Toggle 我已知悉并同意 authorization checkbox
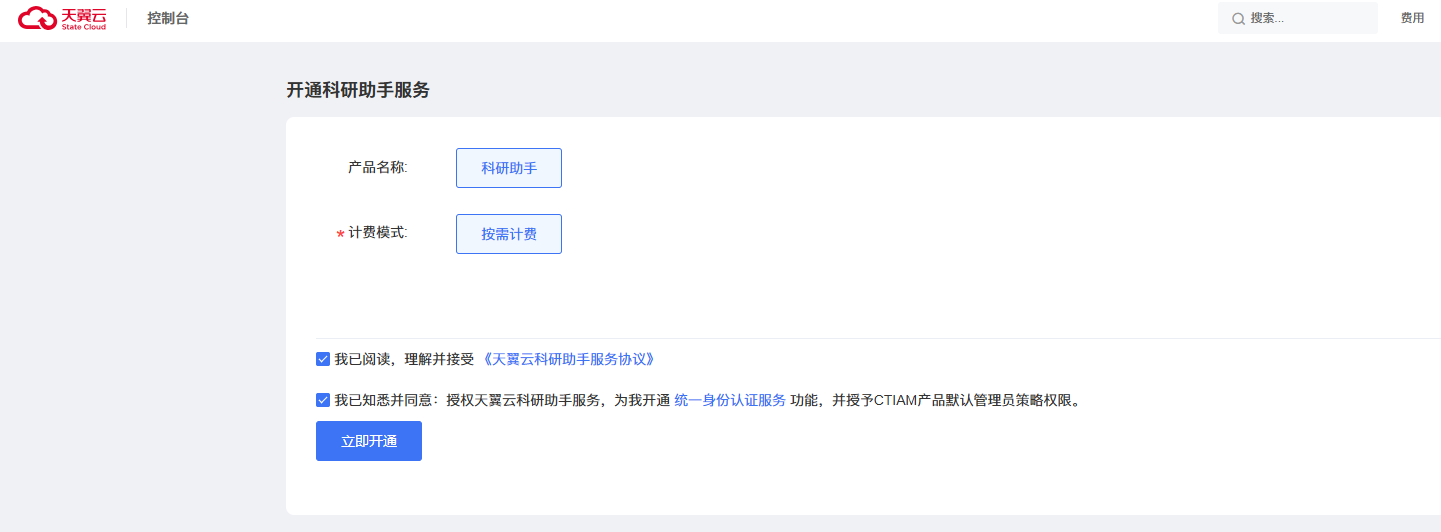 click(x=323, y=400)
